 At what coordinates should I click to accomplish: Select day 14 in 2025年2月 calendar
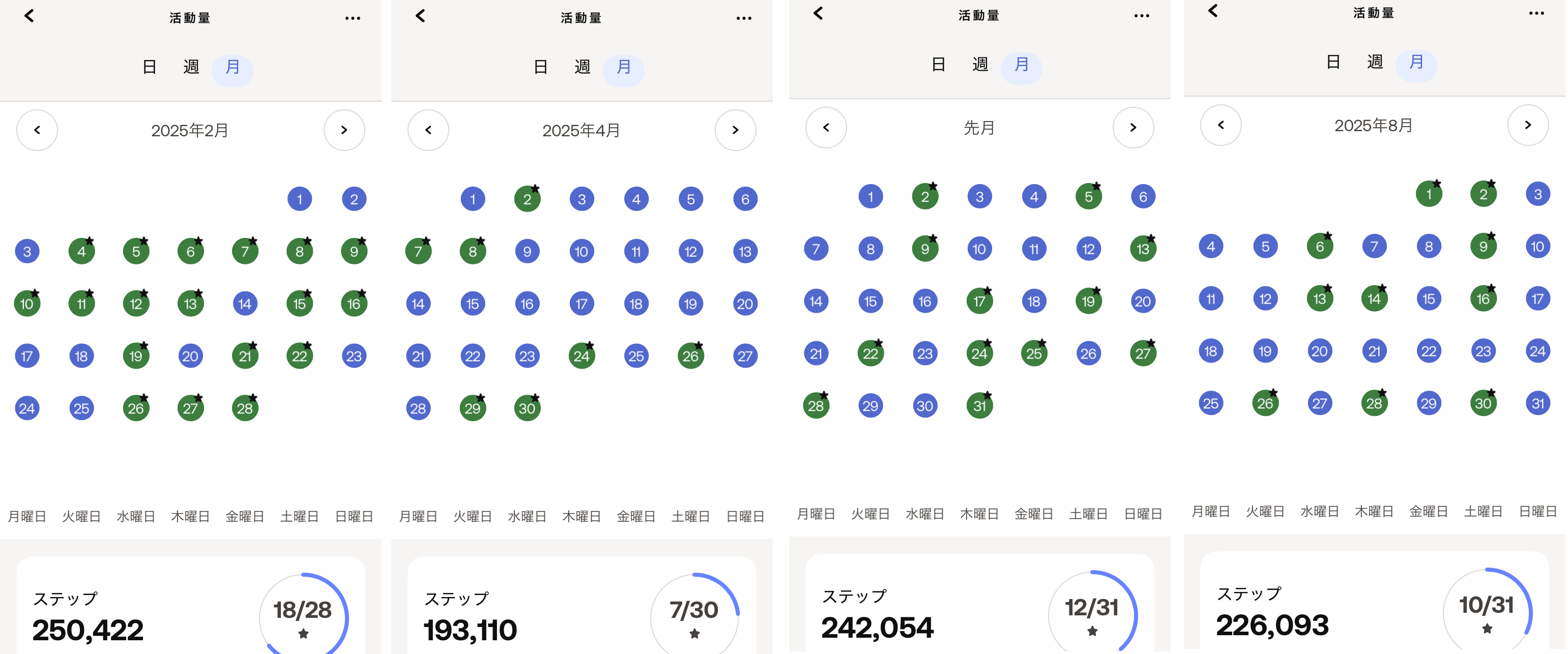point(245,304)
